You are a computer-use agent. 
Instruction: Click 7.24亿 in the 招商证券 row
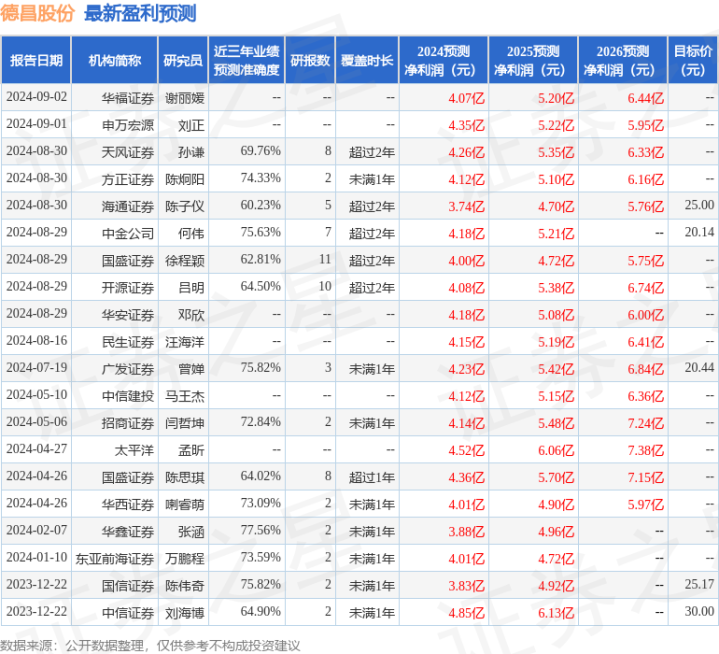click(x=646, y=423)
